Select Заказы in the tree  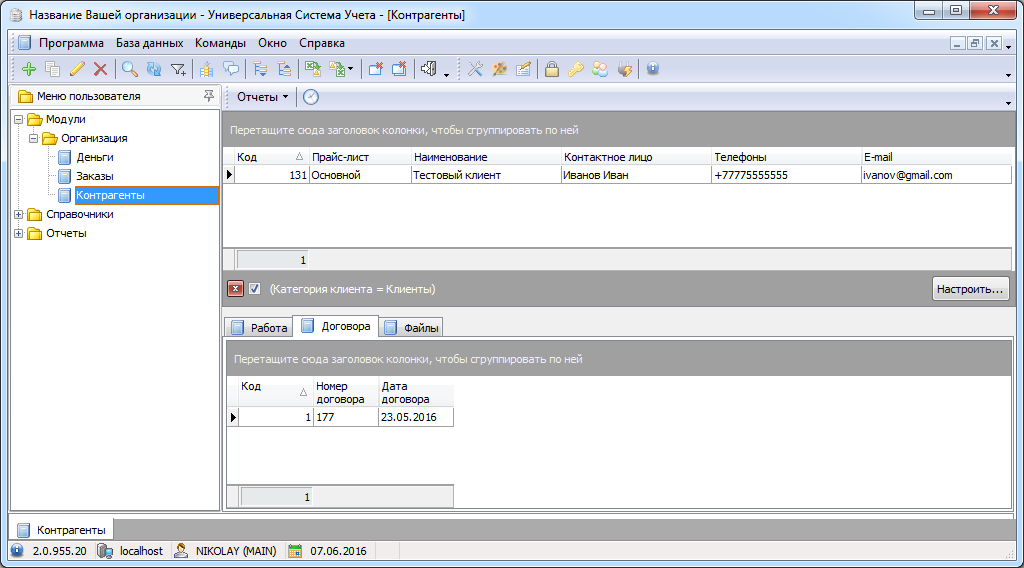pyautogui.click(x=95, y=176)
